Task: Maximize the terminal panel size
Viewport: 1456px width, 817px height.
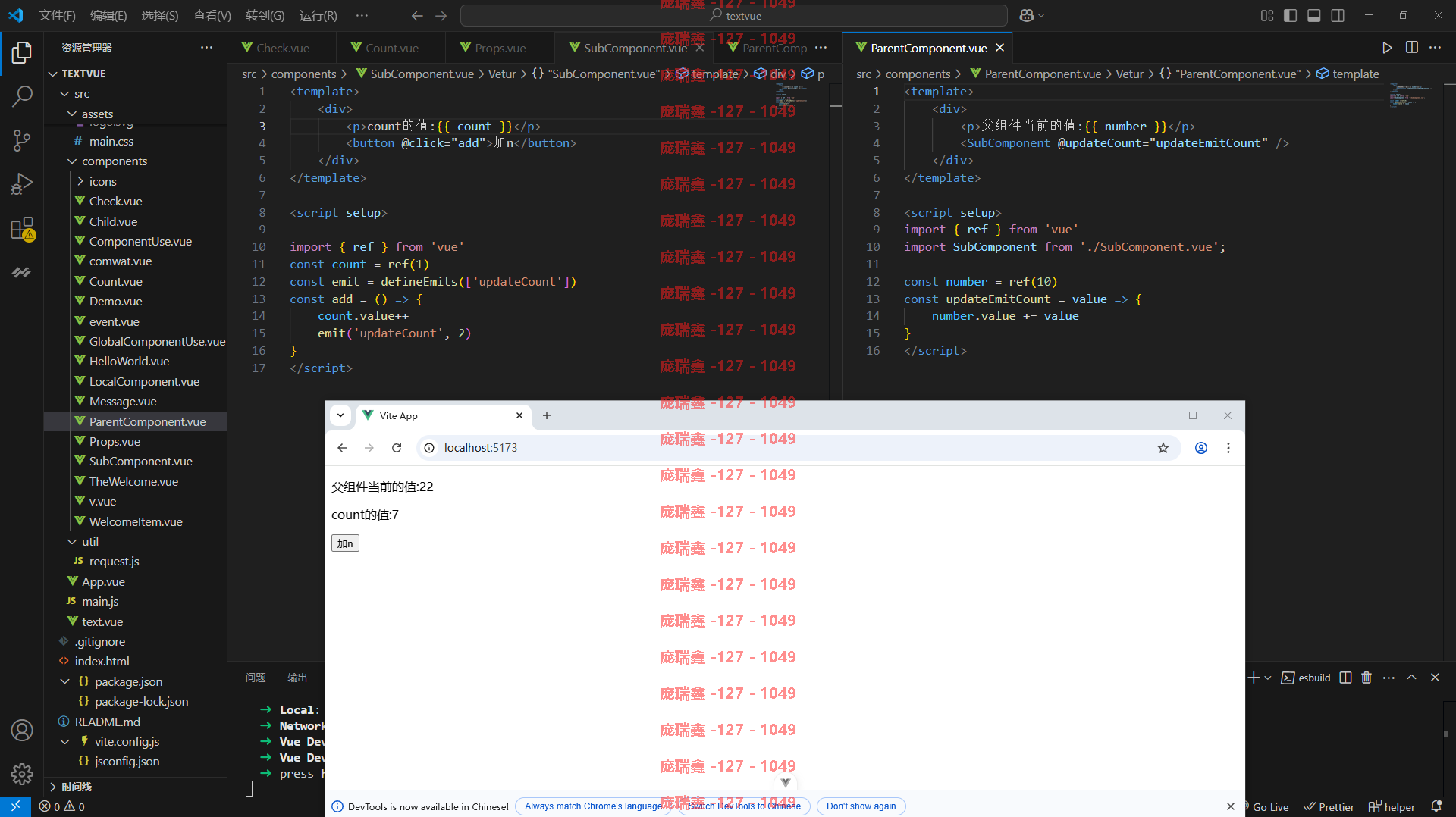Action: (1411, 678)
